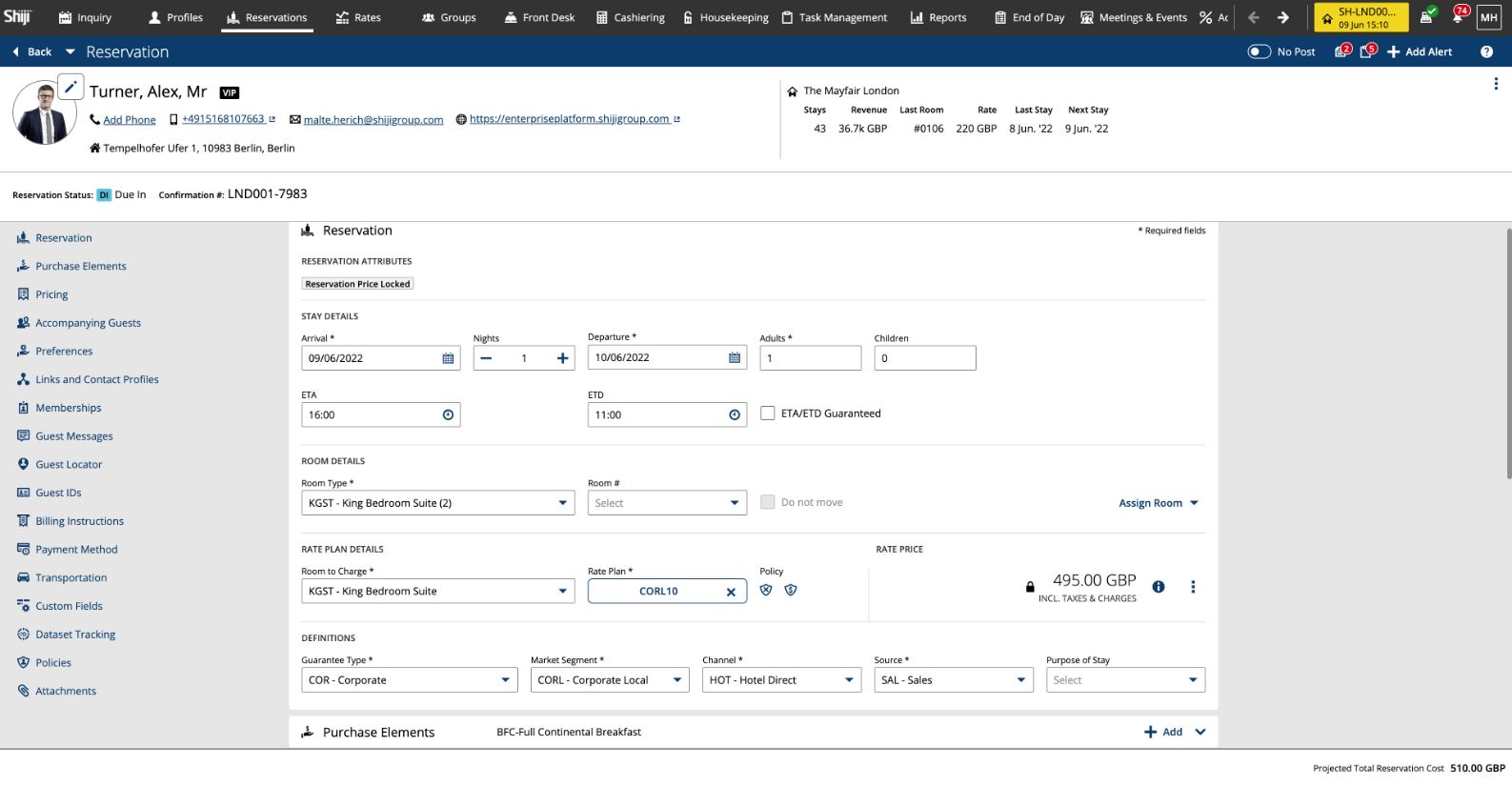Viewport: 1512px width, 786px height.
Task: Open the Guarantee Type dropdown
Action: (505, 680)
